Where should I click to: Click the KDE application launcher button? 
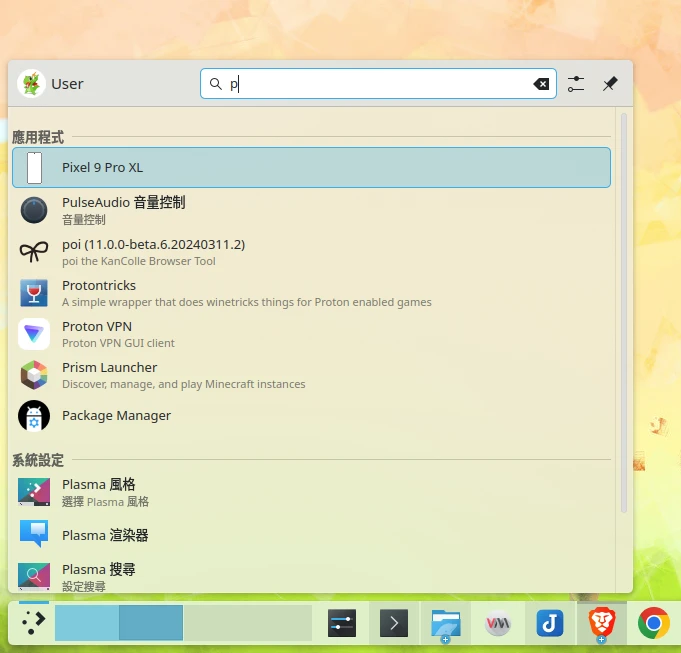tap(33, 623)
